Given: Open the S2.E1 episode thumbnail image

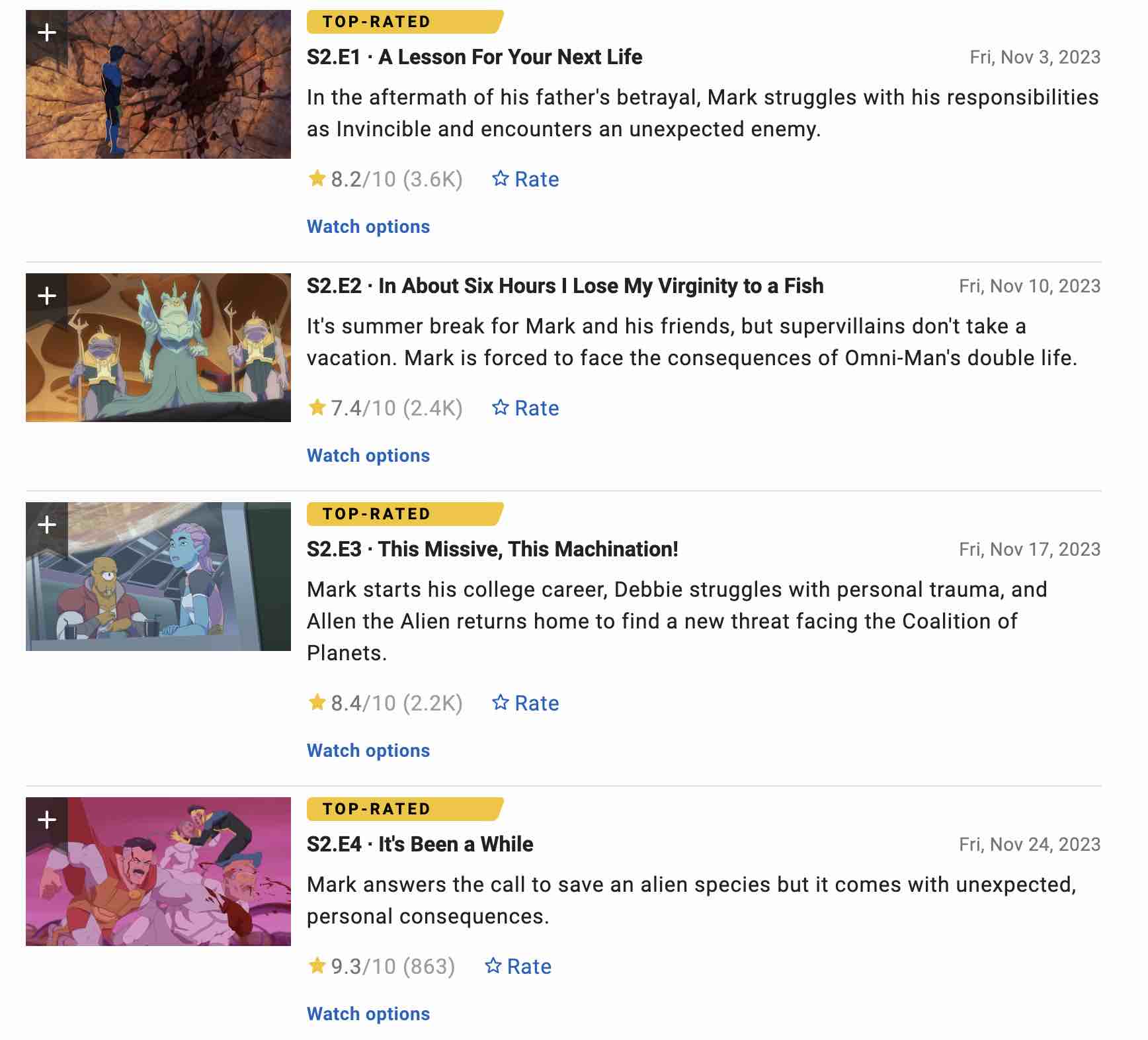Looking at the screenshot, I should 158,84.
